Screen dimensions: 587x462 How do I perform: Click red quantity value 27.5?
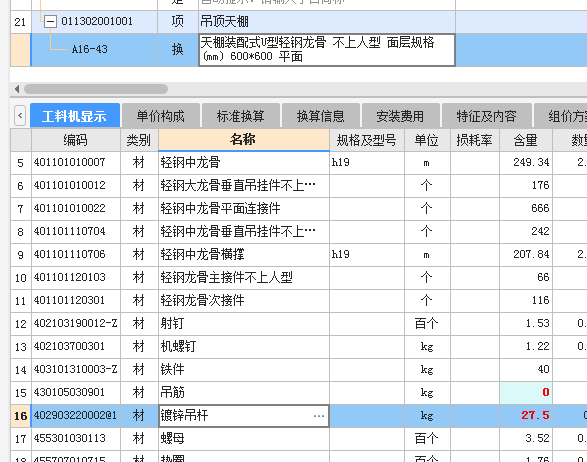coord(526,416)
